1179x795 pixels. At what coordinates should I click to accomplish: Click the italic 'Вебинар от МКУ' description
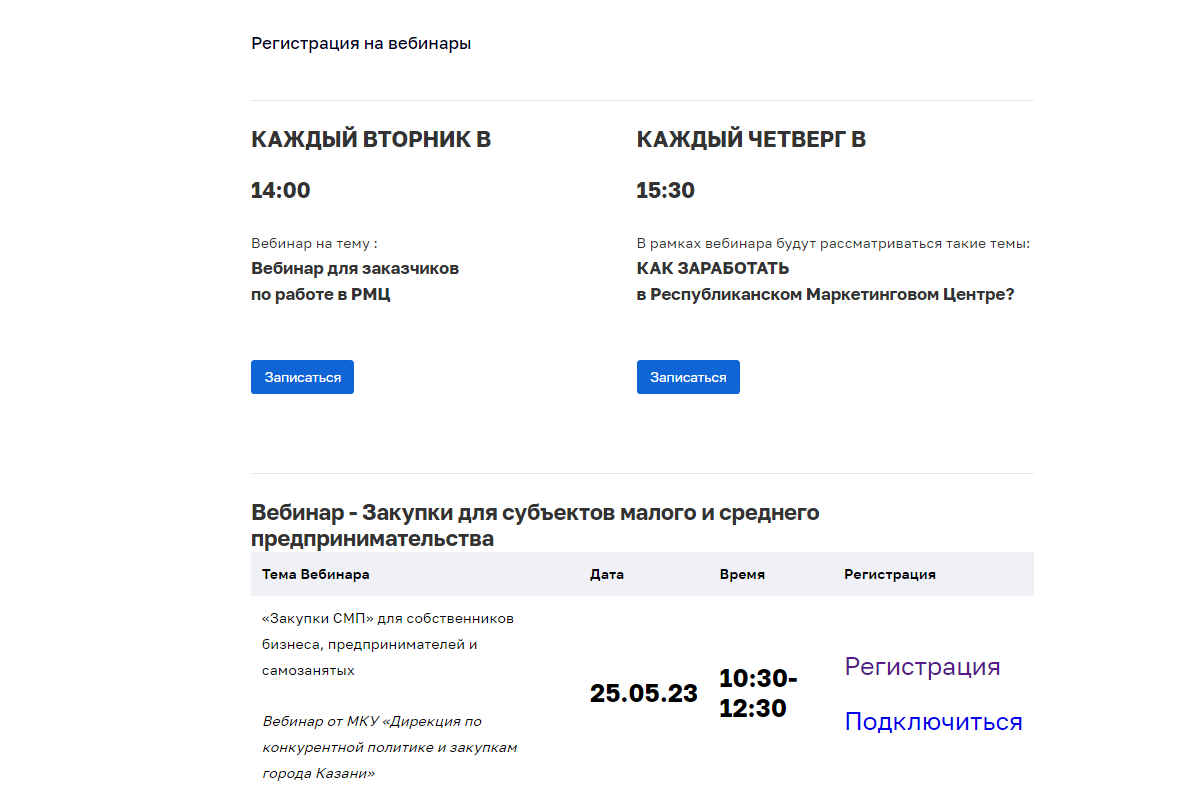point(390,747)
